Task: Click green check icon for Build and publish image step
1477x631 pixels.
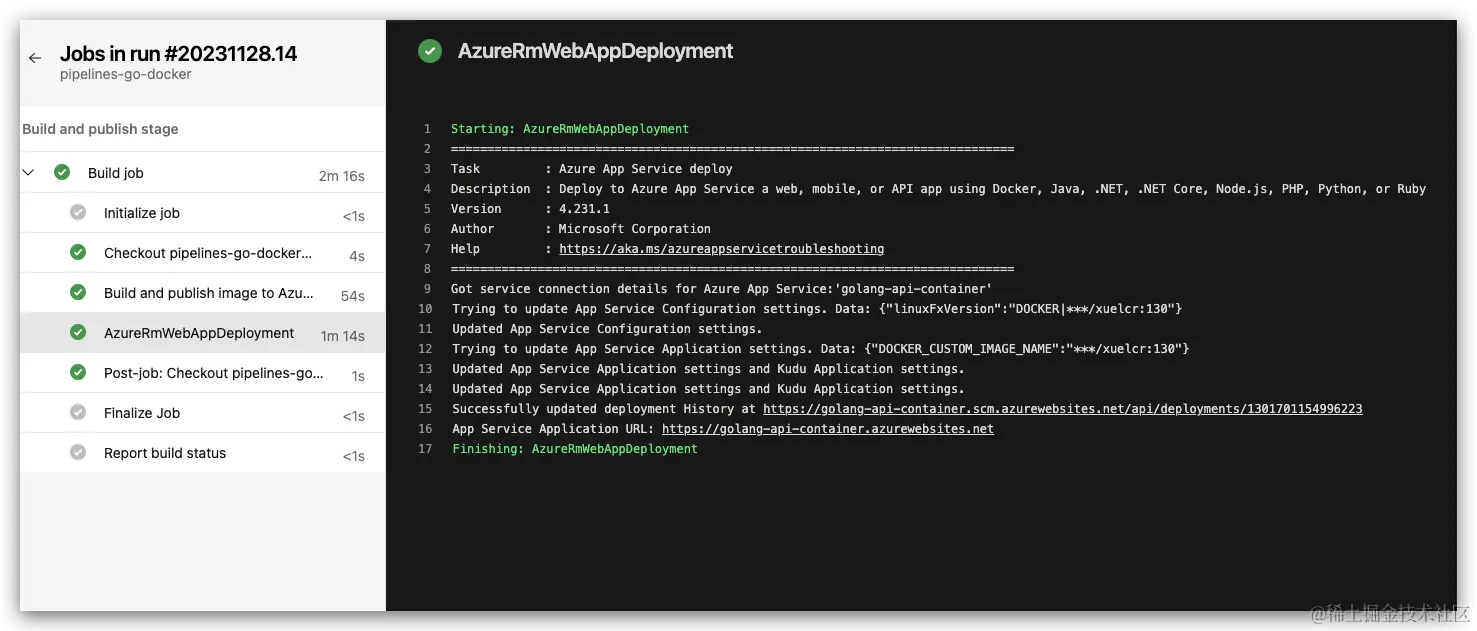Action: (x=78, y=292)
